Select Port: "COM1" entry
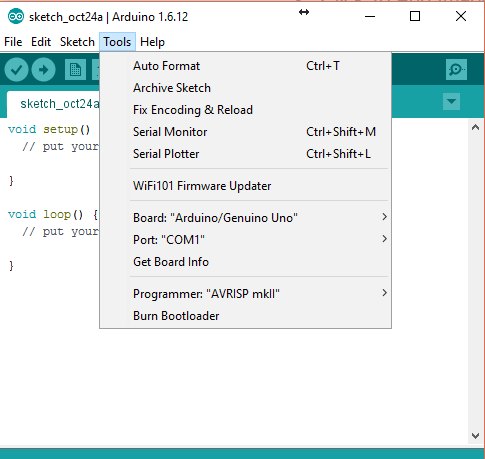This screenshot has height=459, width=485. coord(245,240)
